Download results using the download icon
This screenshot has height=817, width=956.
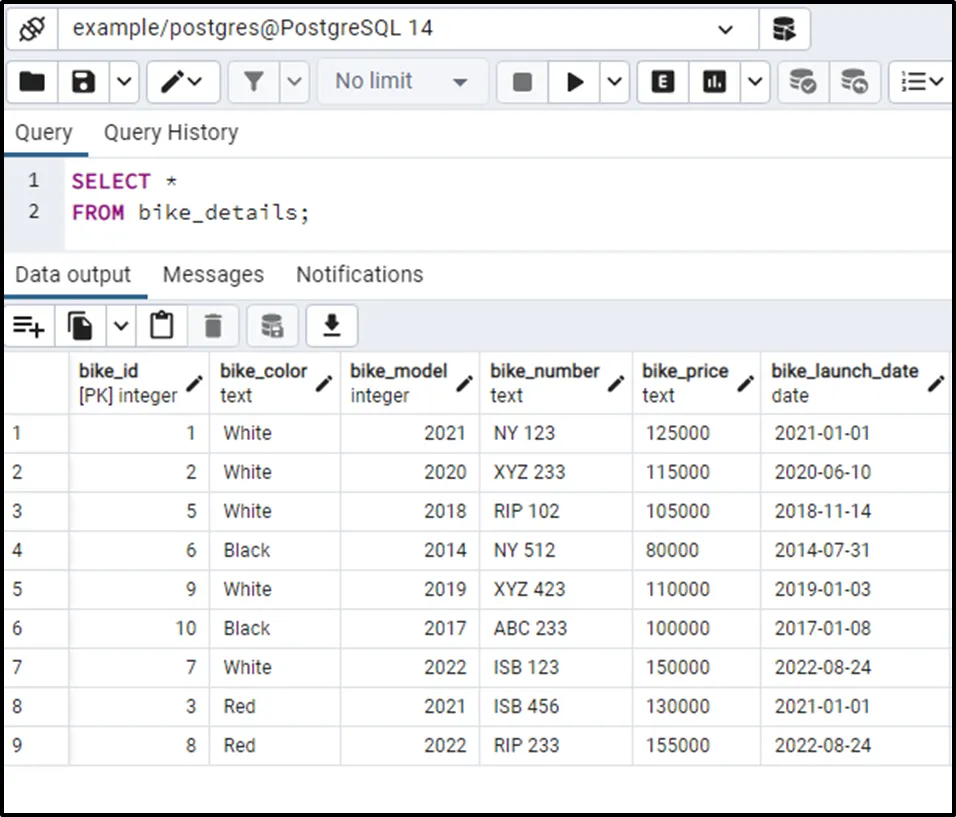(331, 326)
